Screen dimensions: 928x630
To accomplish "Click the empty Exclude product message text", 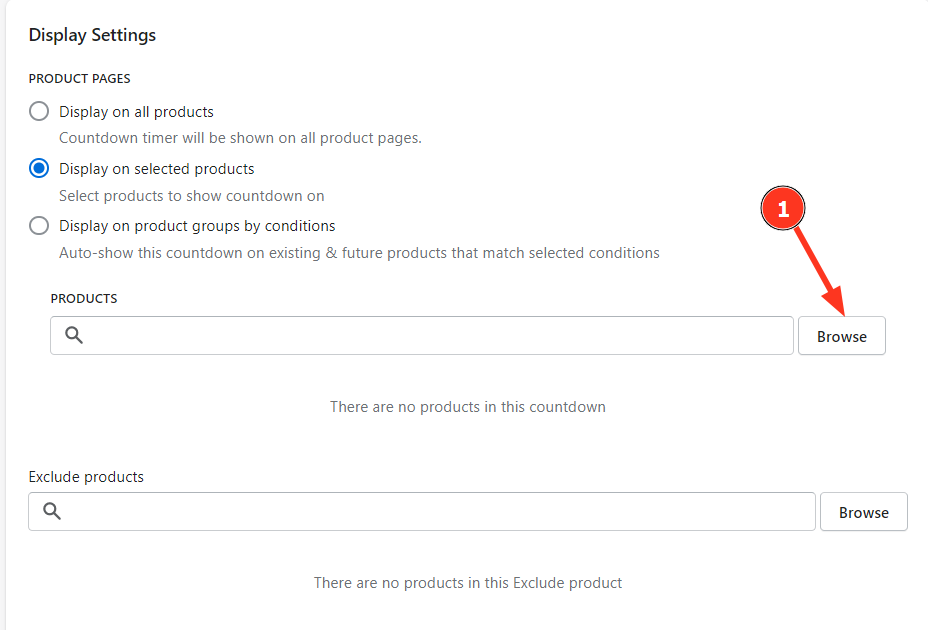I will click(467, 582).
